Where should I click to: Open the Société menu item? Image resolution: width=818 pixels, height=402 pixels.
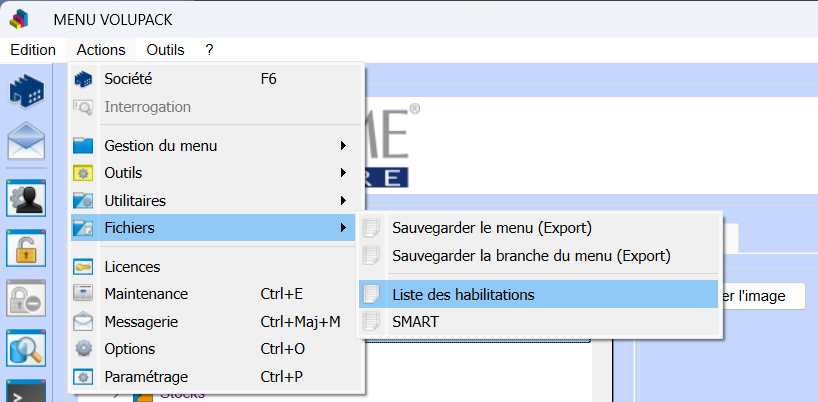tap(128, 79)
